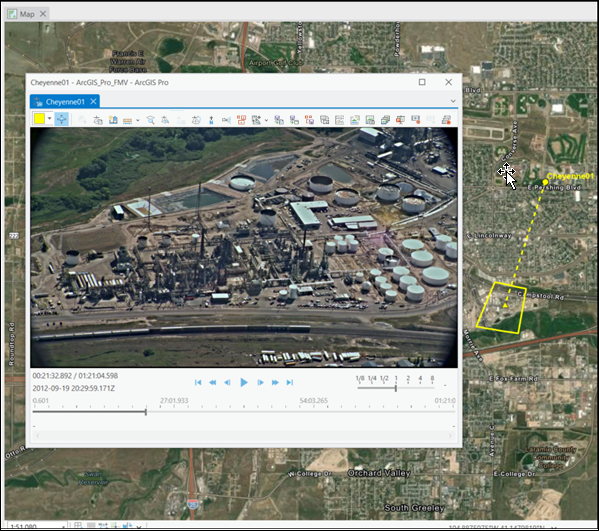Expand the measure tool dropdown arrow
Viewport: 599px width, 531px height.
point(138,120)
